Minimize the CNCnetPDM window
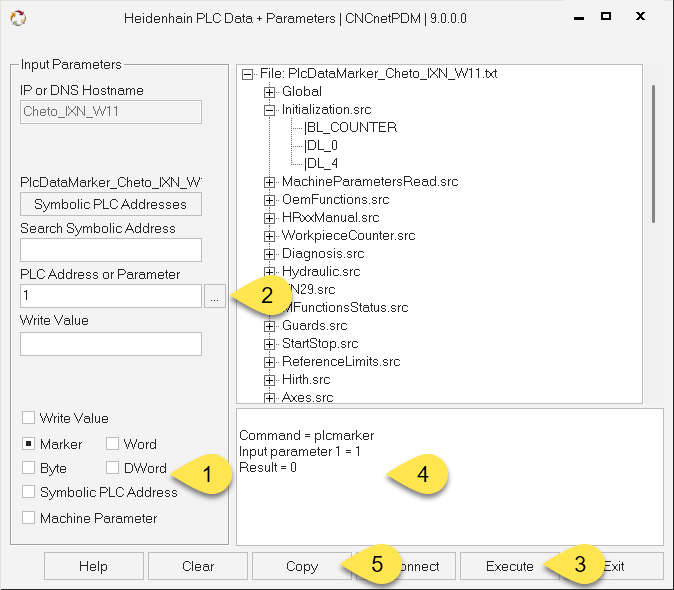674x590 pixels. pos(579,18)
